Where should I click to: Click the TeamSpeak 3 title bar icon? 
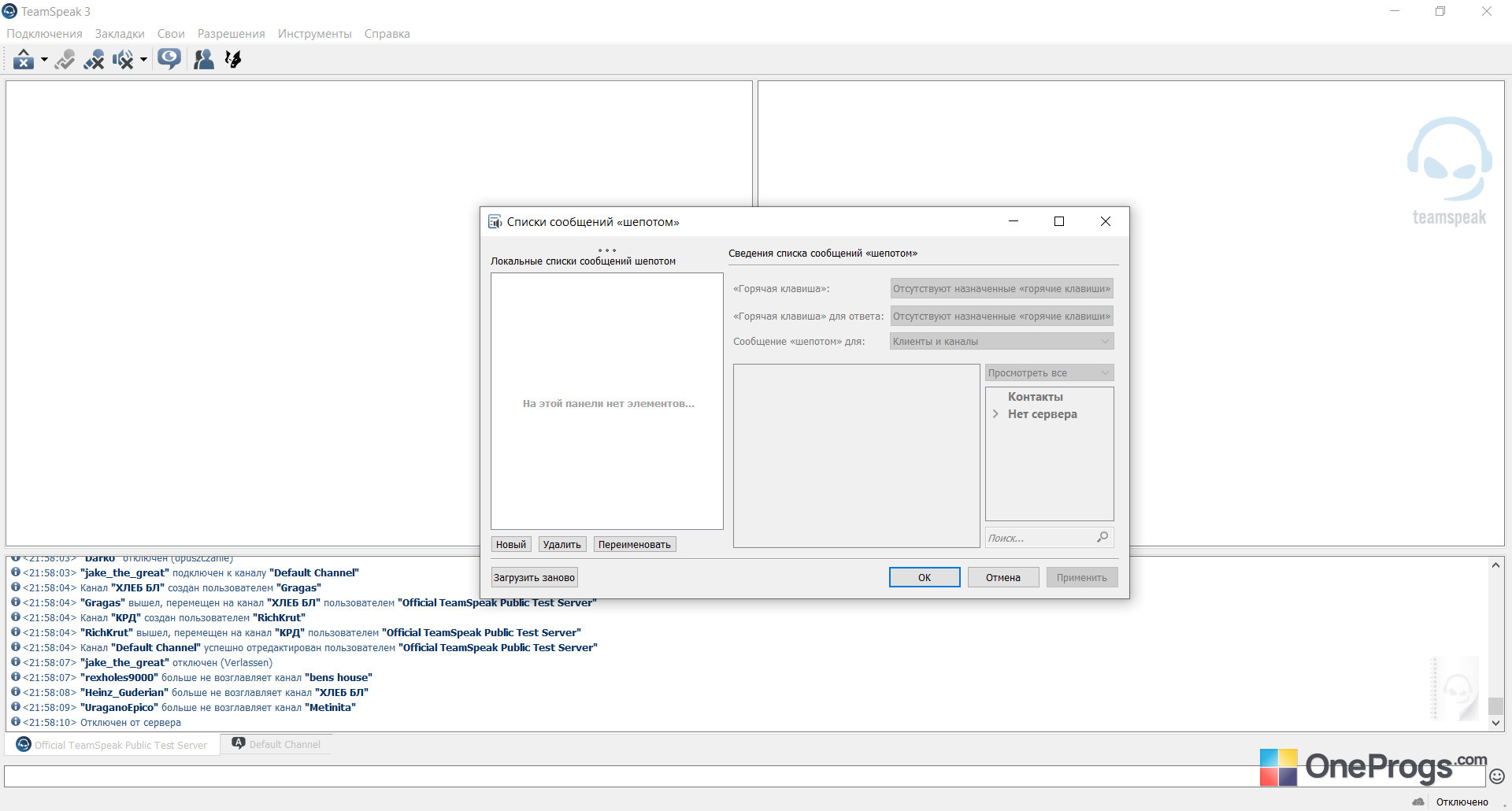[x=9, y=11]
